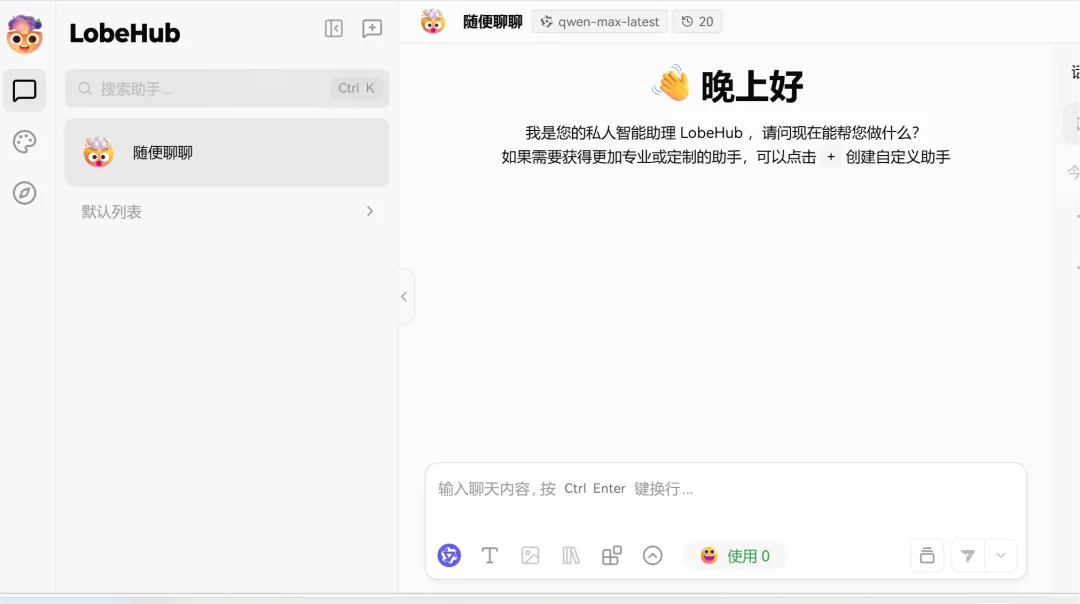Open the qwen-max-latest model selector

(599, 22)
